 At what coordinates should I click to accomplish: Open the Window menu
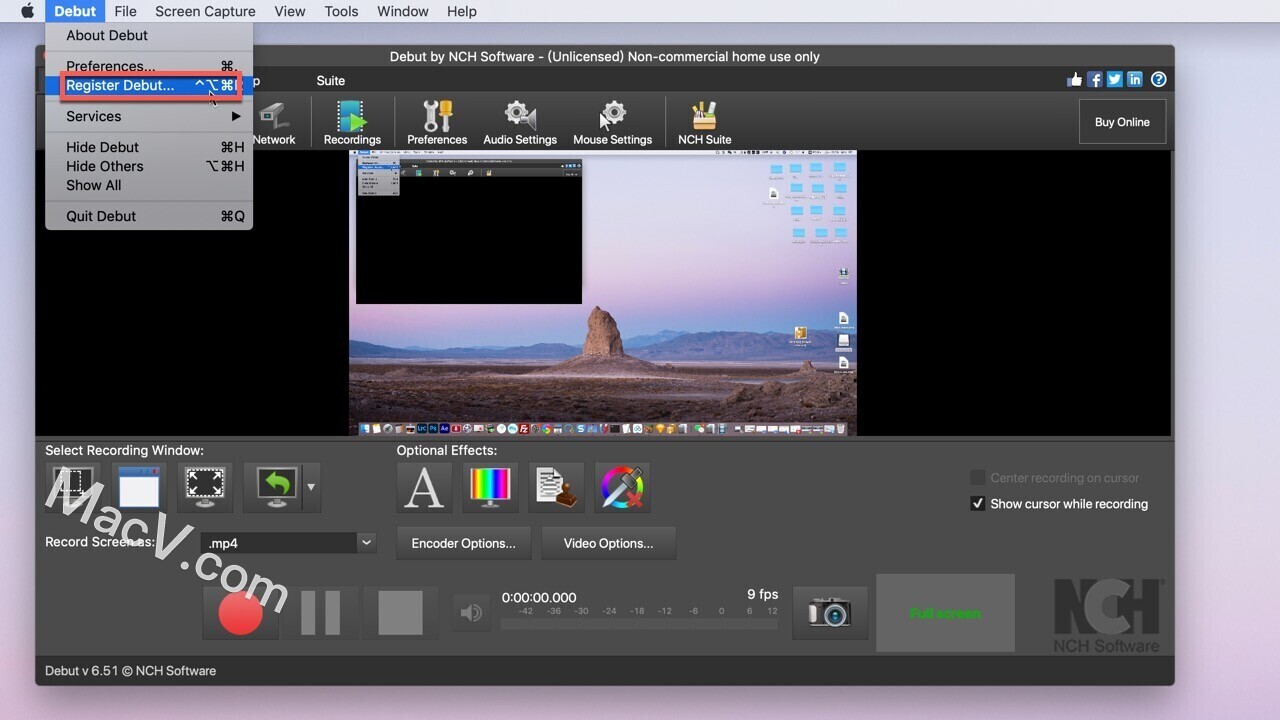(x=403, y=11)
